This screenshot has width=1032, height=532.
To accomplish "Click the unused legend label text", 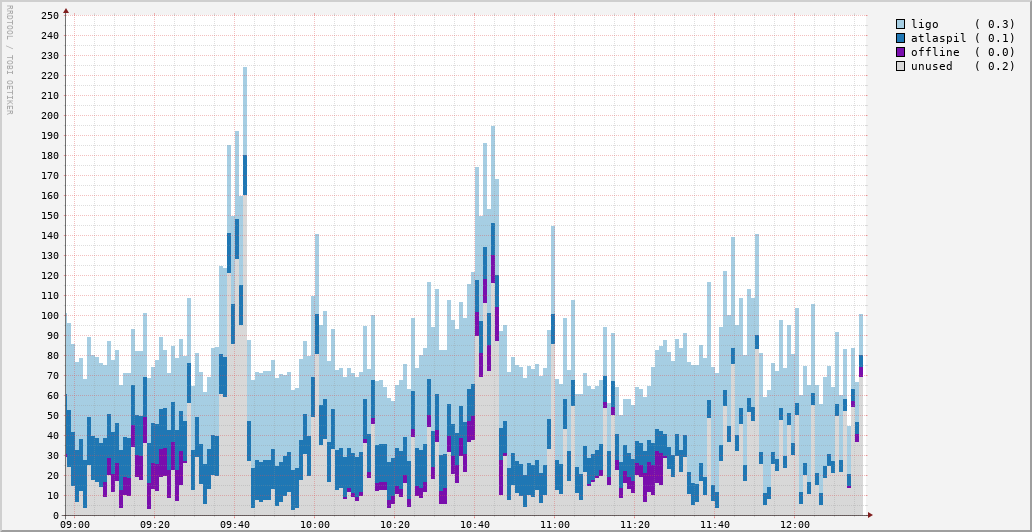I will coord(932,66).
